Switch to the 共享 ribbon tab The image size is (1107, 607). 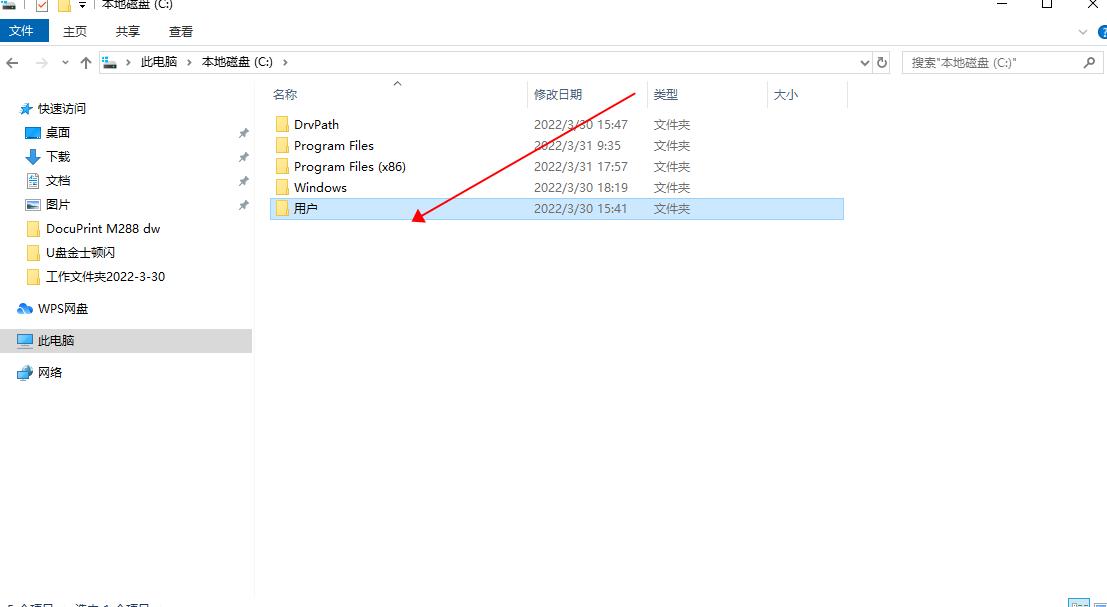click(x=128, y=32)
